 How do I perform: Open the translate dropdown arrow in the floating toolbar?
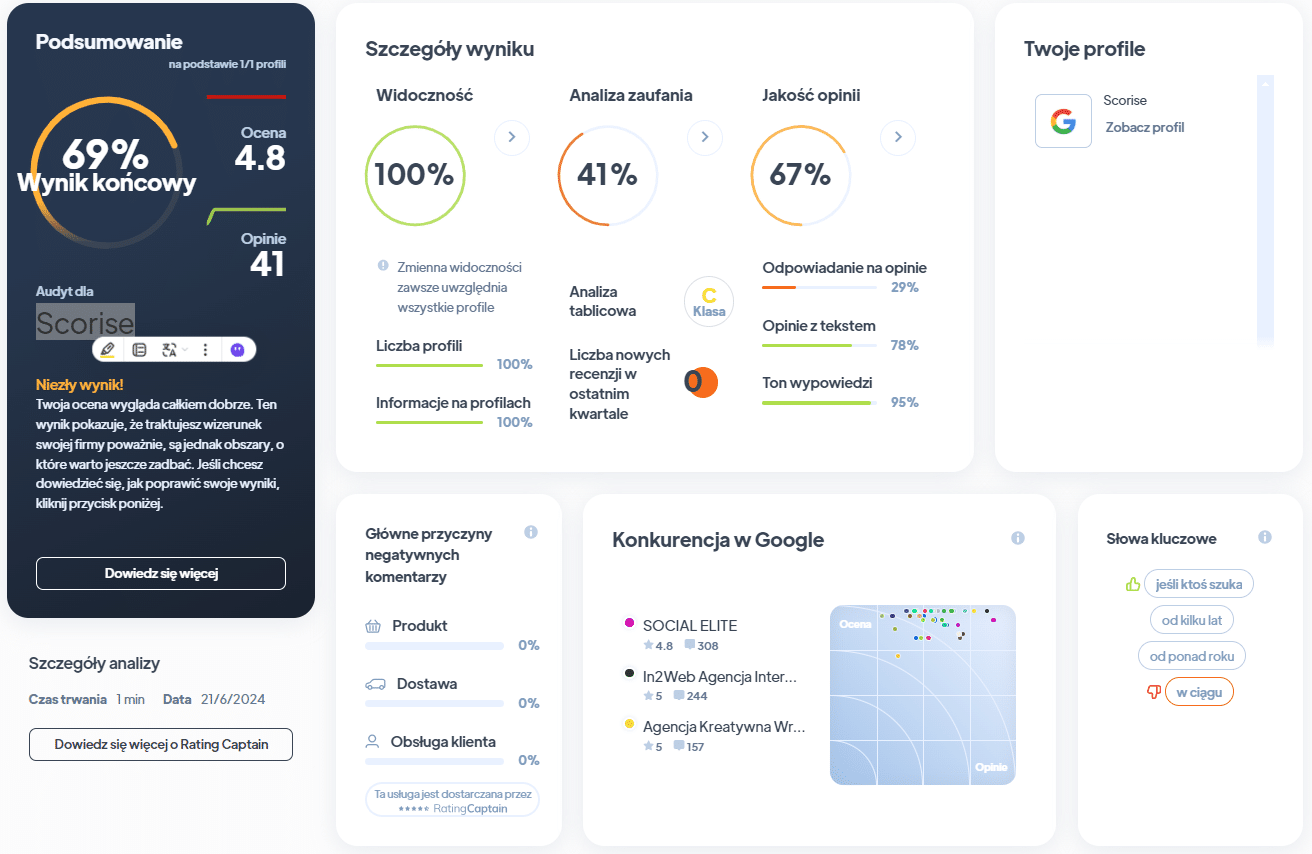coord(185,350)
